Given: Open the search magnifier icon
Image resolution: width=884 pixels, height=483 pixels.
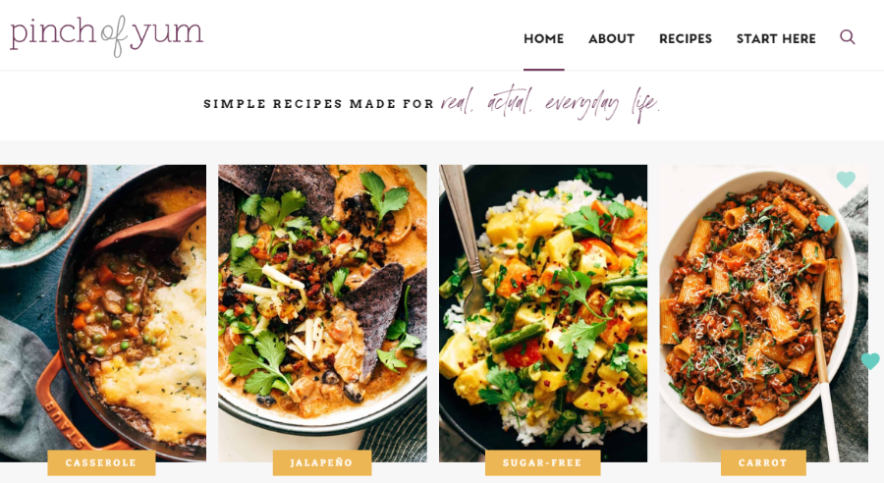Looking at the screenshot, I should pyautogui.click(x=847, y=37).
